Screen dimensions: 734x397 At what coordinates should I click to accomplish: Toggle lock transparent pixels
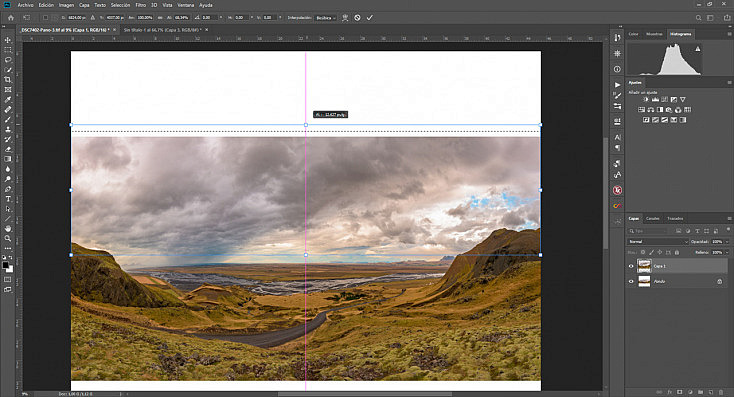click(643, 252)
